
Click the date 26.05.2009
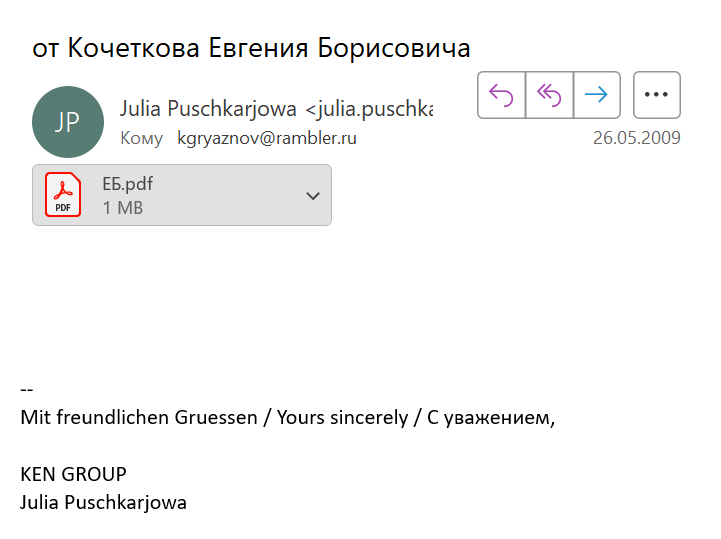[x=636, y=138]
